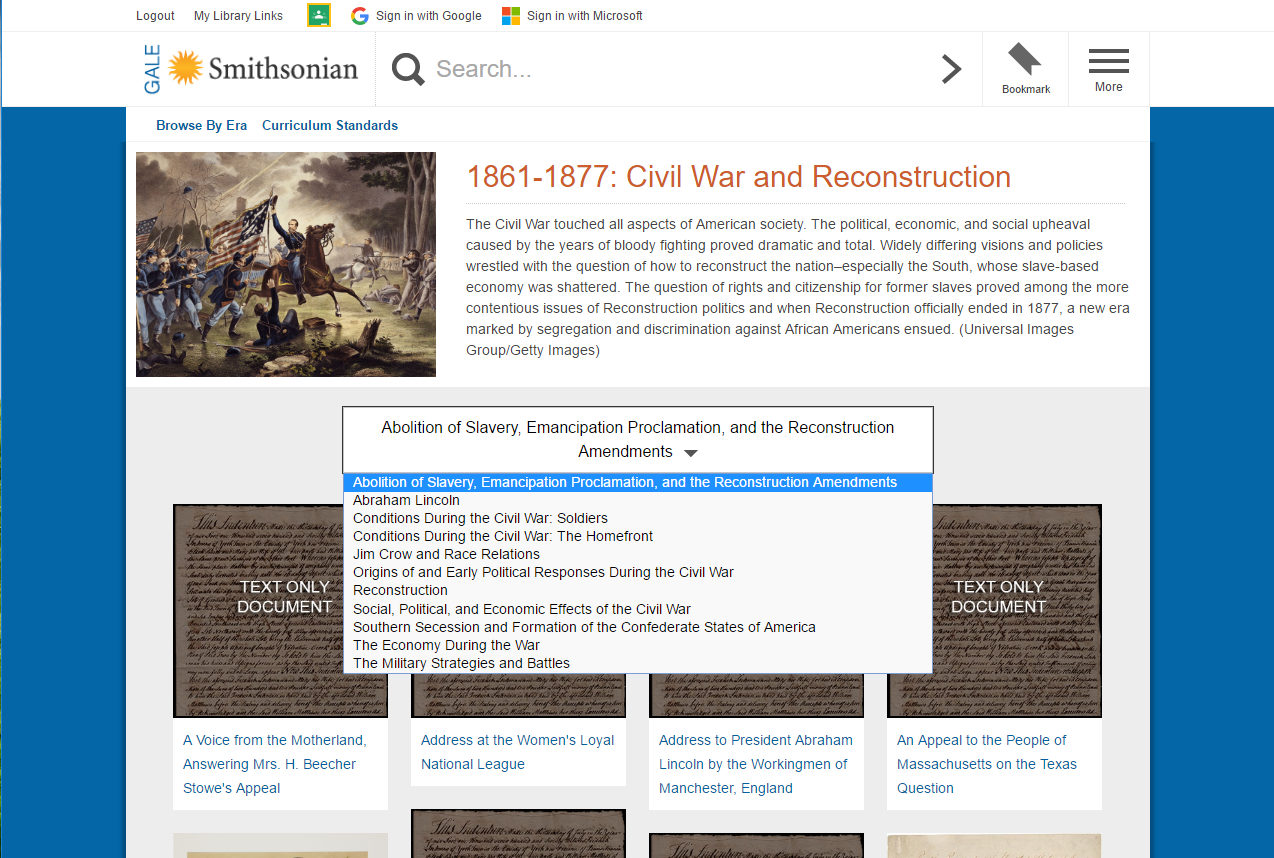The height and width of the screenshot is (858, 1274).
Task: Select highlighted Abolition of Slavery option
Action: click(638, 482)
